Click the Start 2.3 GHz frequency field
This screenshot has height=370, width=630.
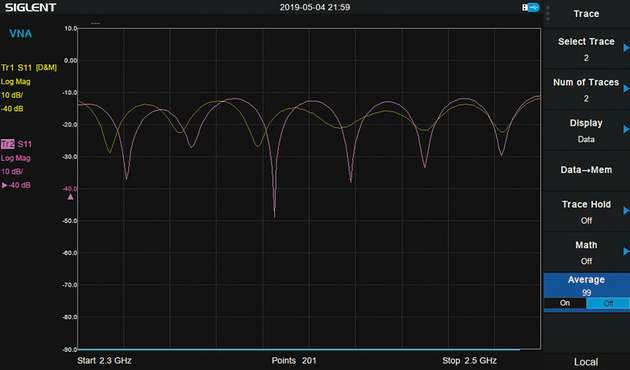click(x=104, y=360)
